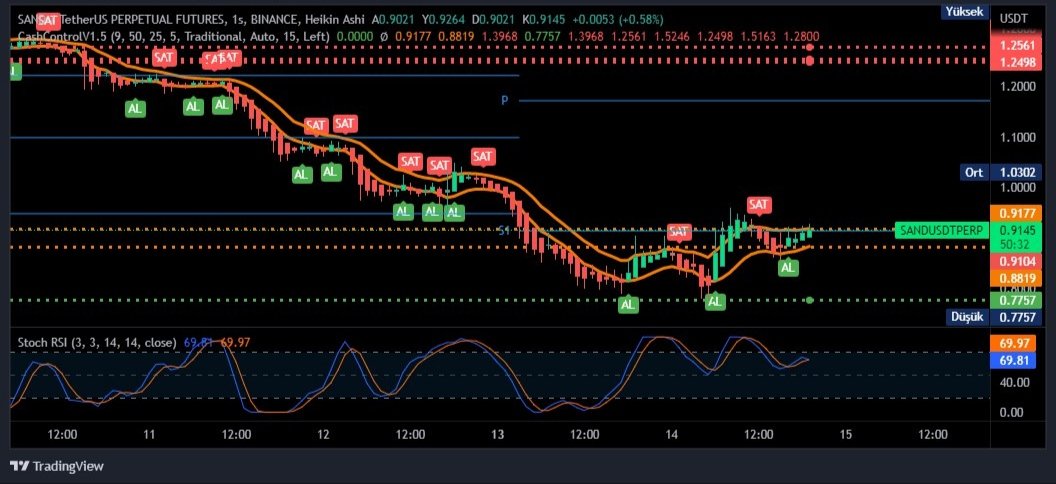Click the date label 15 on time axis
This screenshot has height=484, width=1056.
tap(846, 434)
